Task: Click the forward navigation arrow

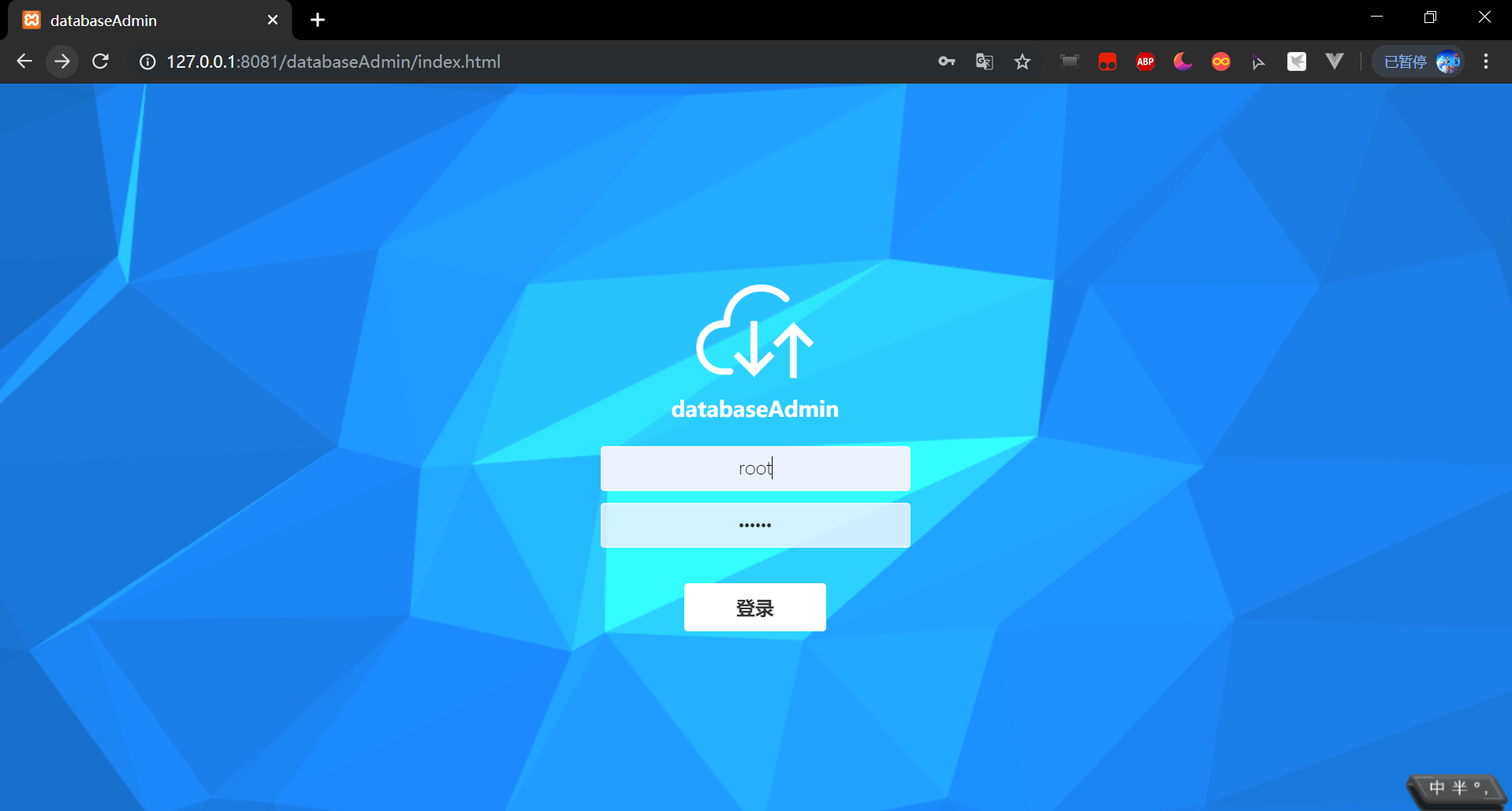Action: tap(62, 61)
